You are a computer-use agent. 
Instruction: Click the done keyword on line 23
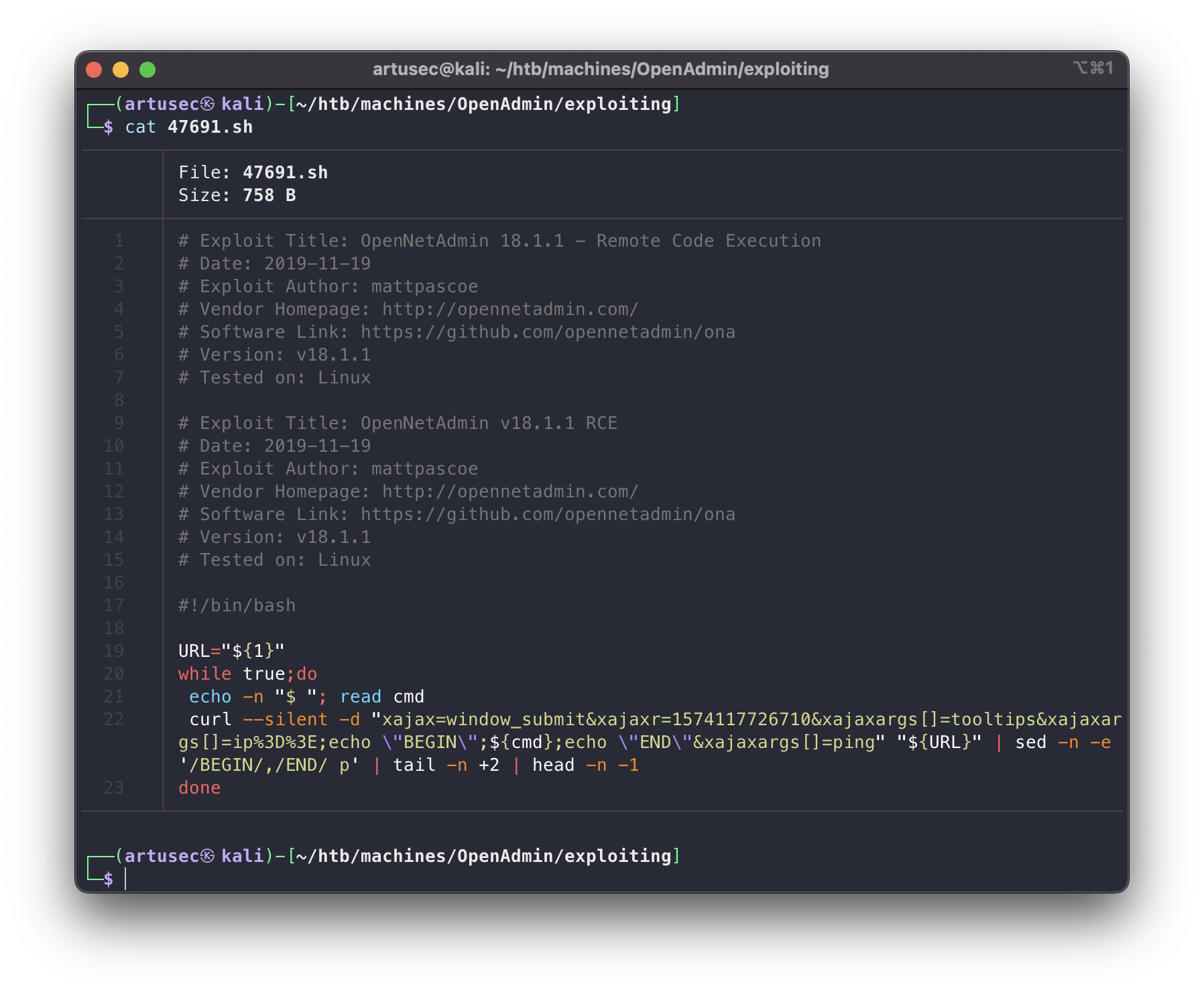coord(199,787)
